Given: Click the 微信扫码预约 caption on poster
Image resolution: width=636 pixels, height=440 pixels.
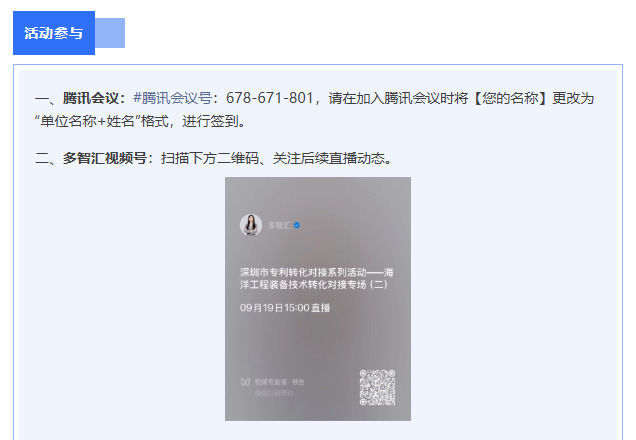Looking at the screenshot, I should click(274, 393).
